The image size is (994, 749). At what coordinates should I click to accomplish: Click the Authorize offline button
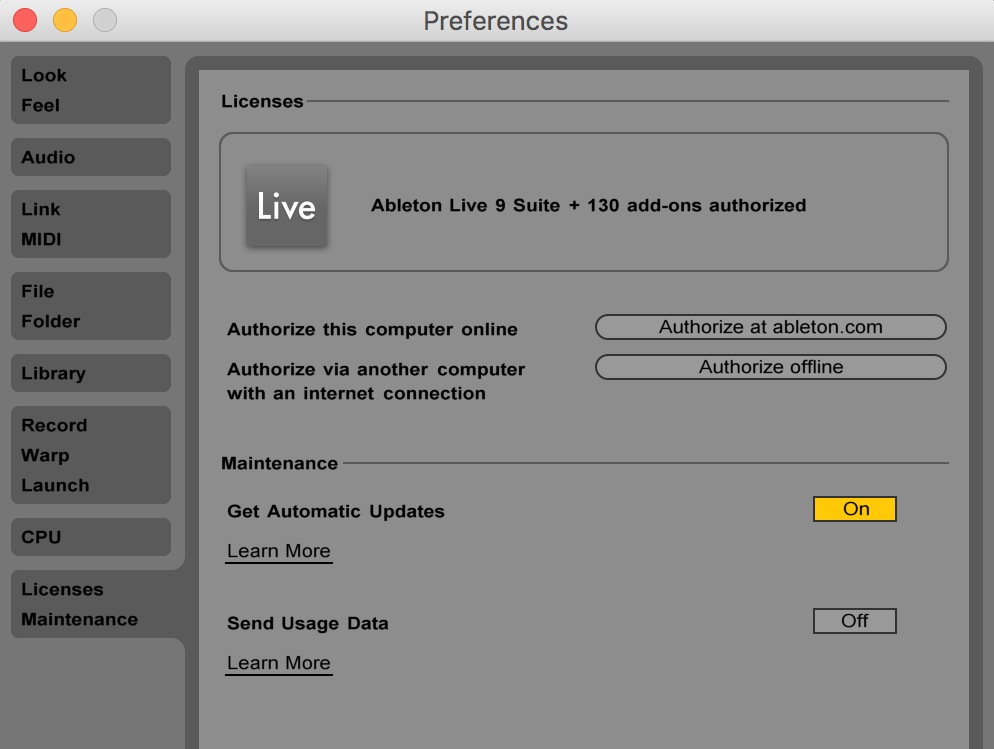tap(770, 367)
